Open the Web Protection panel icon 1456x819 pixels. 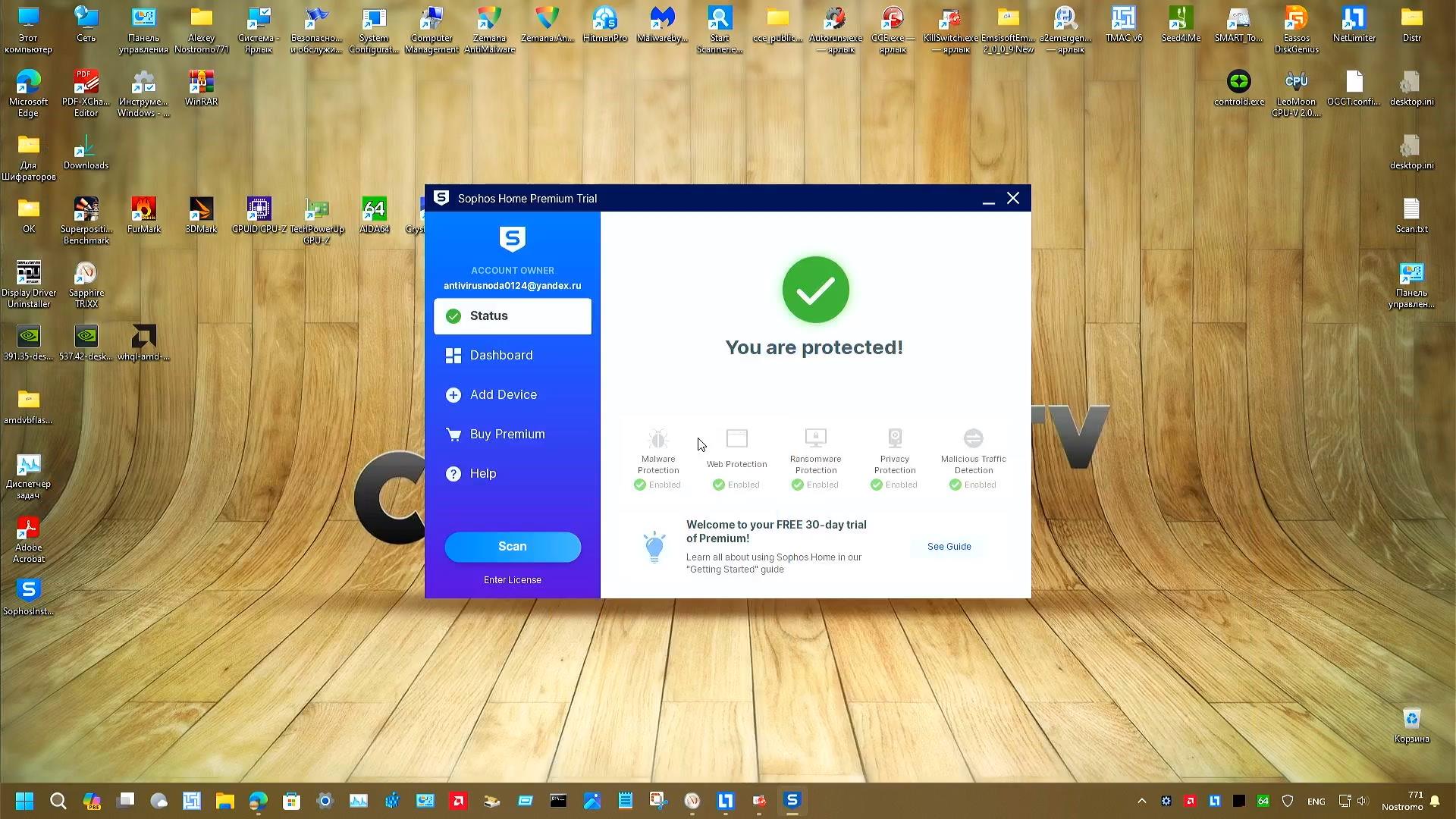pyautogui.click(x=736, y=438)
